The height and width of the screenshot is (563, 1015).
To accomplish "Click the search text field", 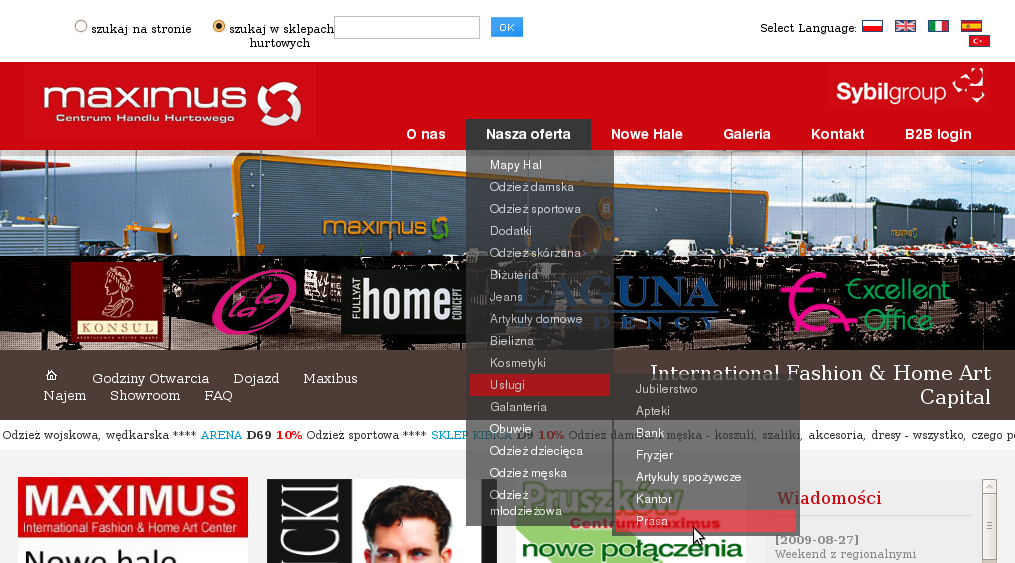I will 407,28.
